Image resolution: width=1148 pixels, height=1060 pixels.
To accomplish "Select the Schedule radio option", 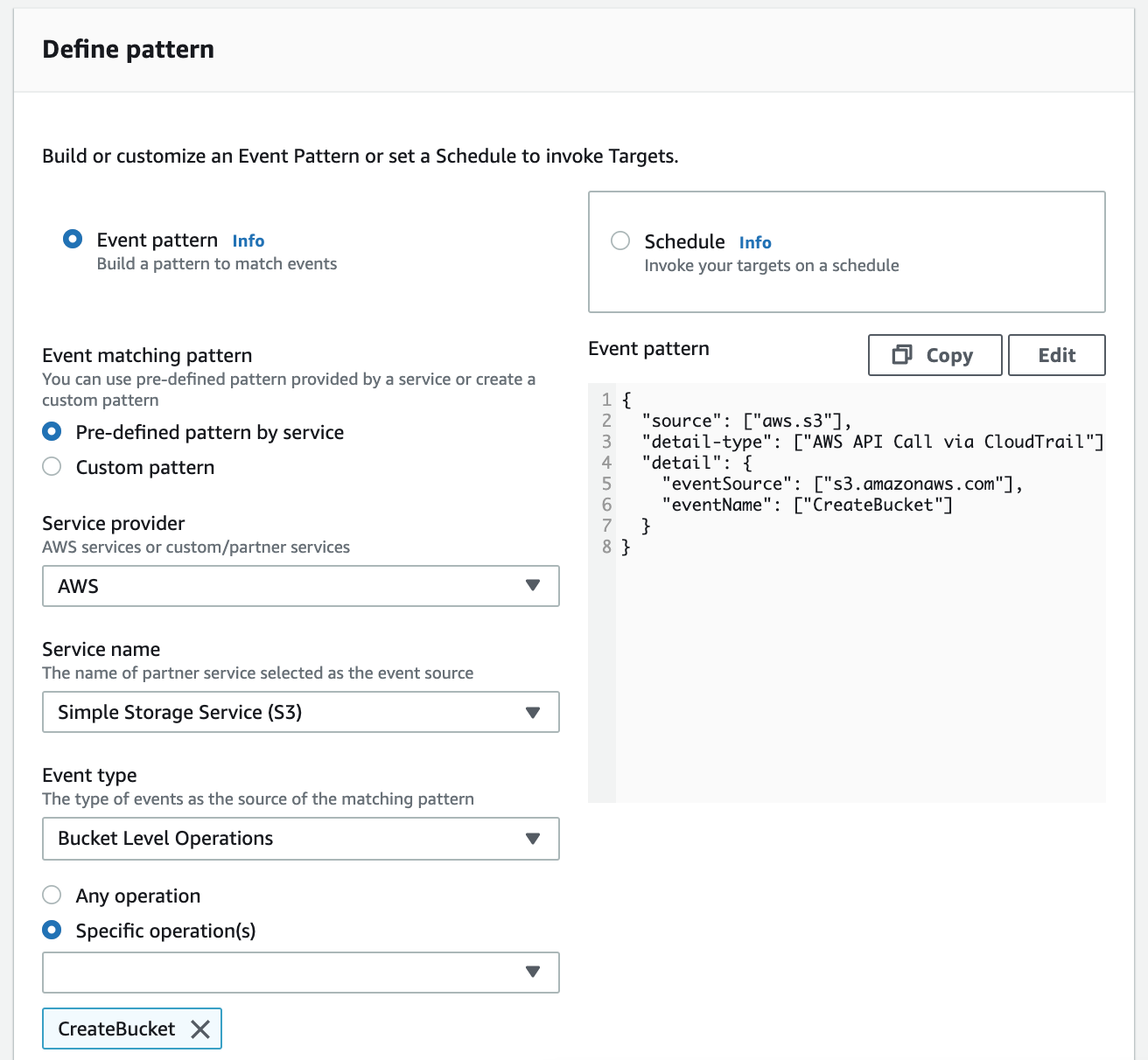I will pos(620,241).
